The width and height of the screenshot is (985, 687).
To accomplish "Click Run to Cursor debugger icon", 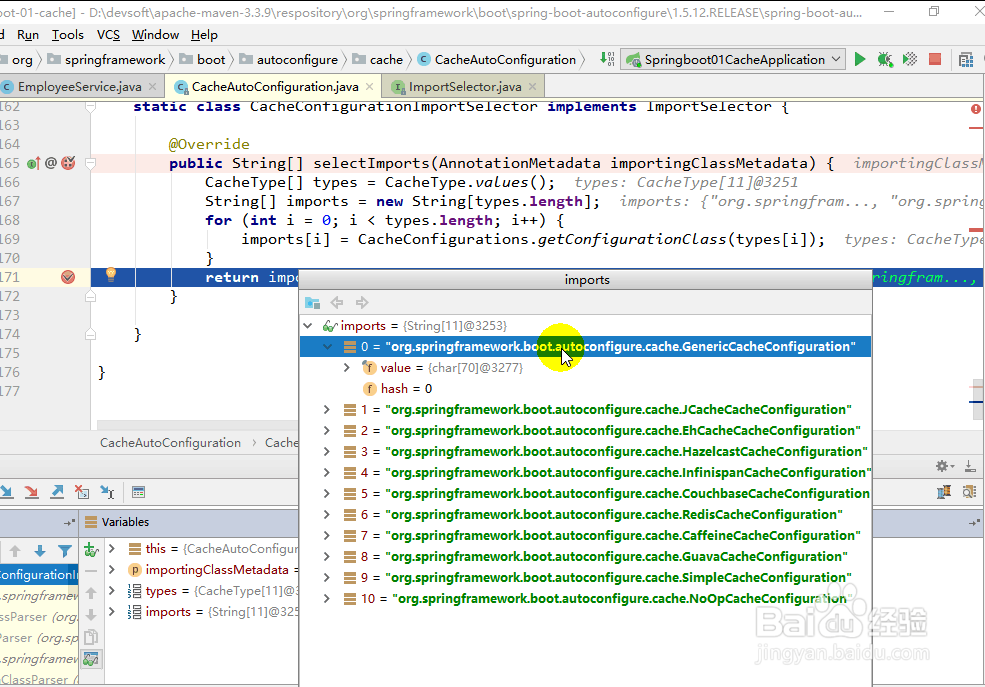I will 107,492.
